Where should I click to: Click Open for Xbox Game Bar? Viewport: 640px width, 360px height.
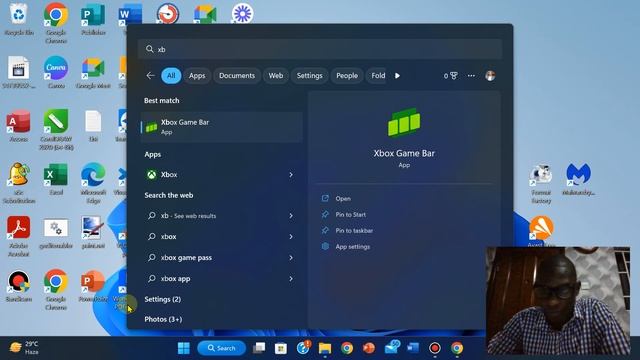click(x=343, y=199)
